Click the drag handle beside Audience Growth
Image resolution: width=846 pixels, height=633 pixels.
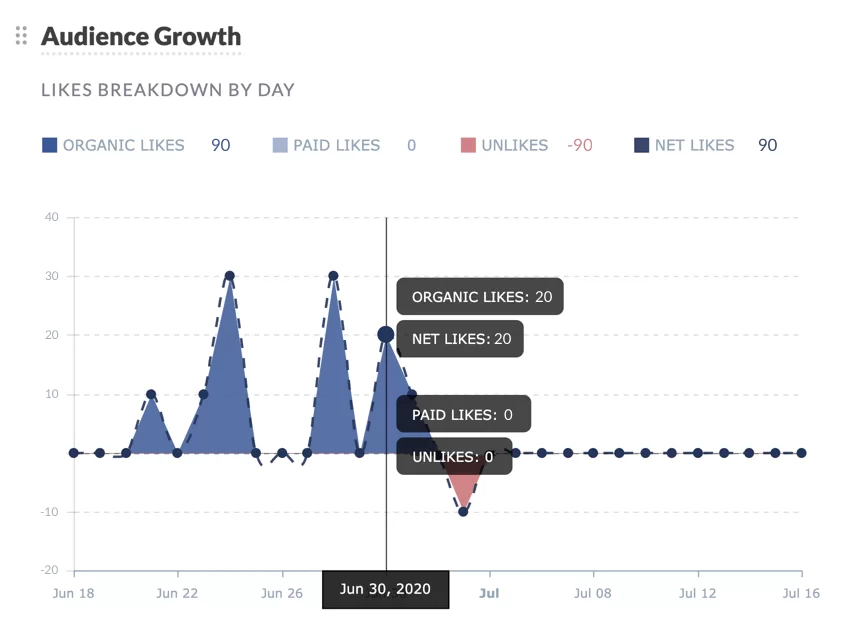coord(21,37)
